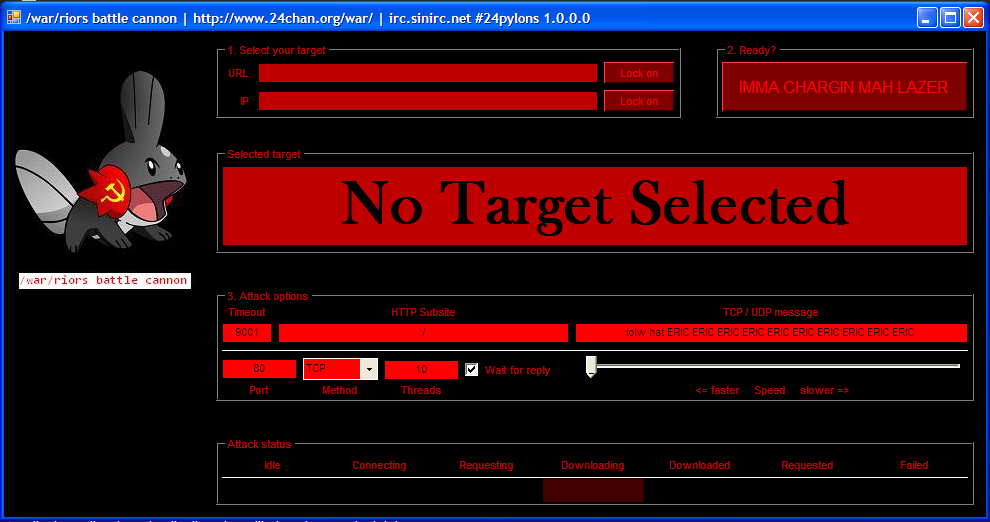Click the Downloading status label

click(x=593, y=465)
